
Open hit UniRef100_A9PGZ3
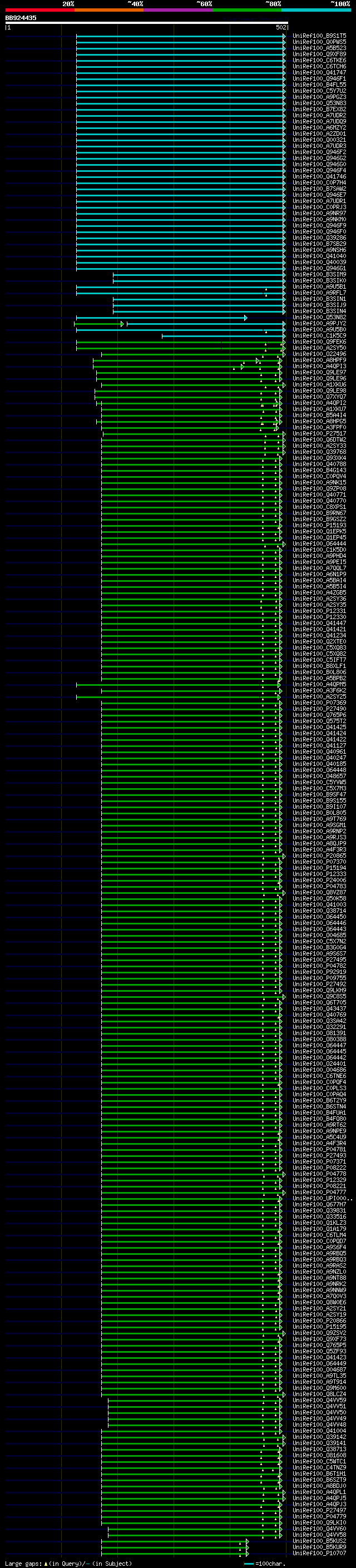(319, 97)
